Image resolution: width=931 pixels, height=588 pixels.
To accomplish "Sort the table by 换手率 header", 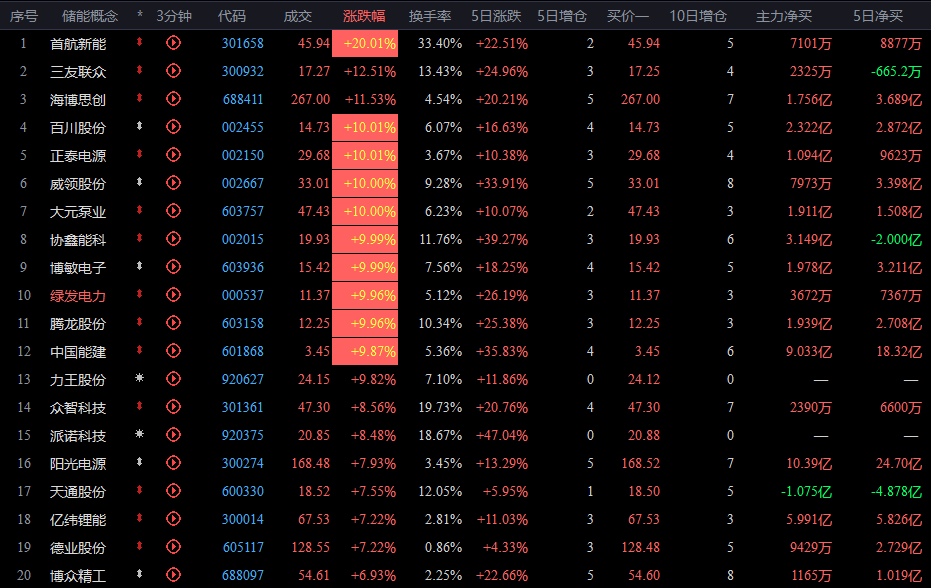I will click(430, 16).
